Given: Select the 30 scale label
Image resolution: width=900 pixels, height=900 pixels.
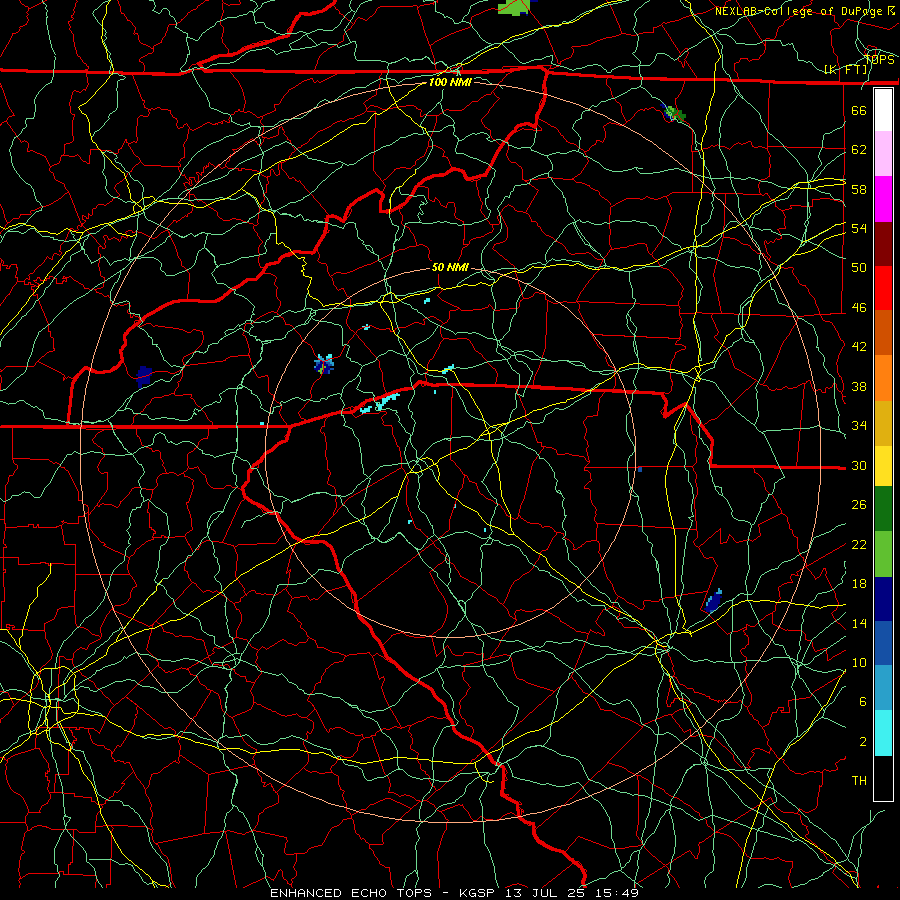Looking at the screenshot, I should (859, 465).
